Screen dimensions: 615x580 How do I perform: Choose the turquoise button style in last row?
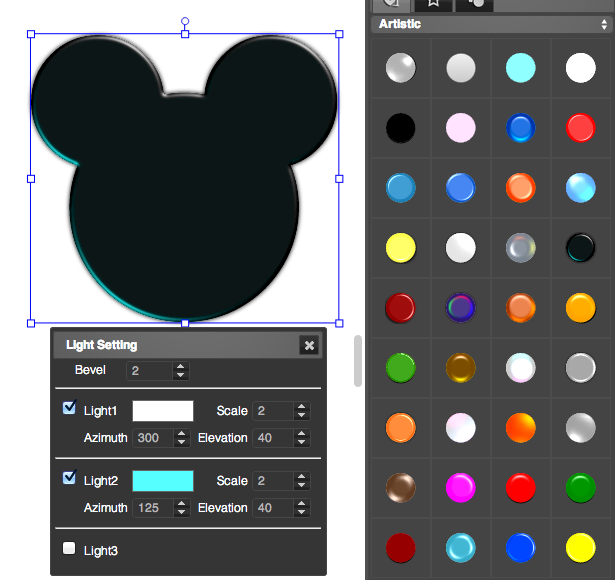pyautogui.click(x=460, y=548)
